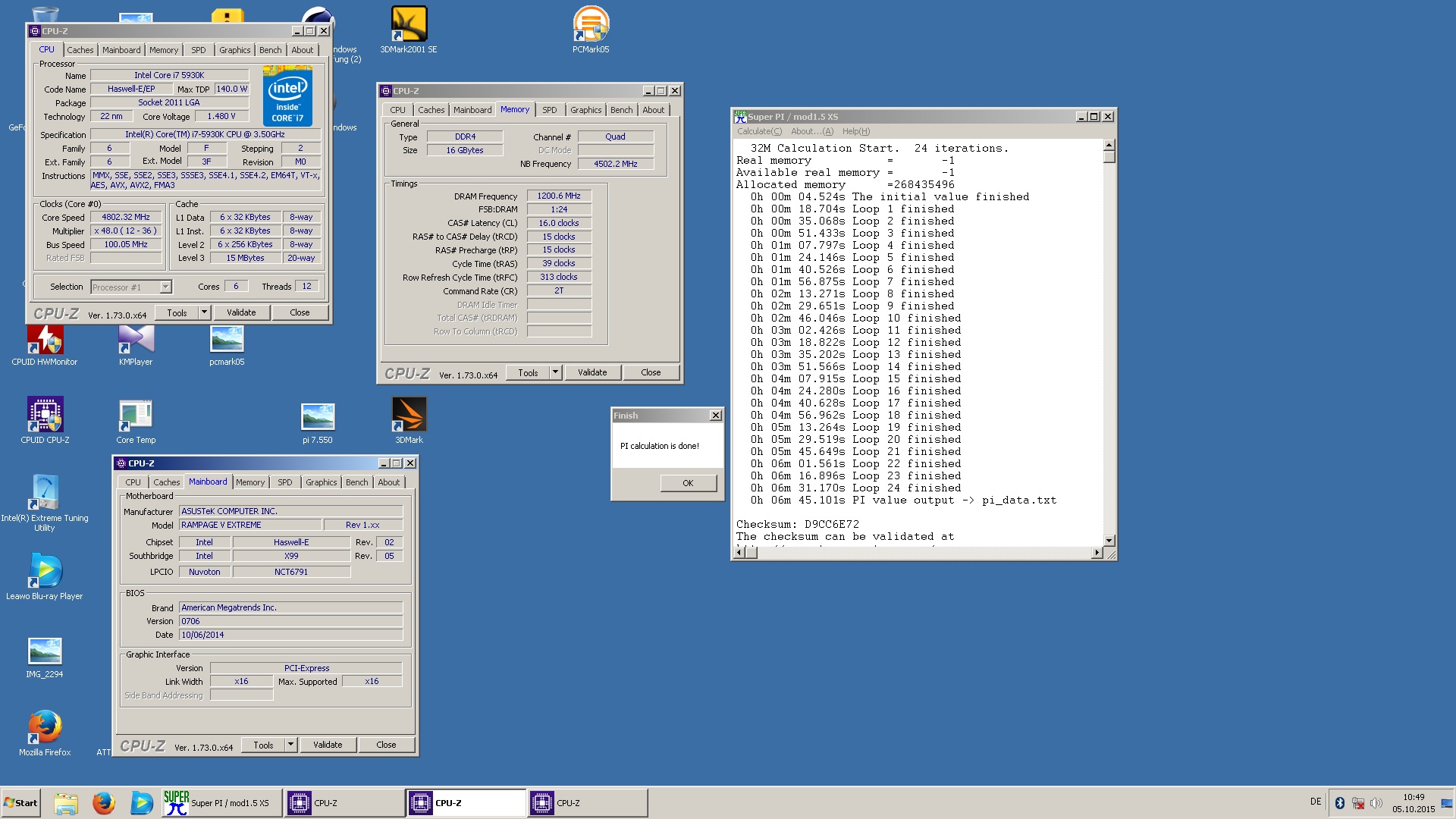Open the Calculate menu in Super PI
The height and width of the screenshot is (819, 1456).
point(759,131)
